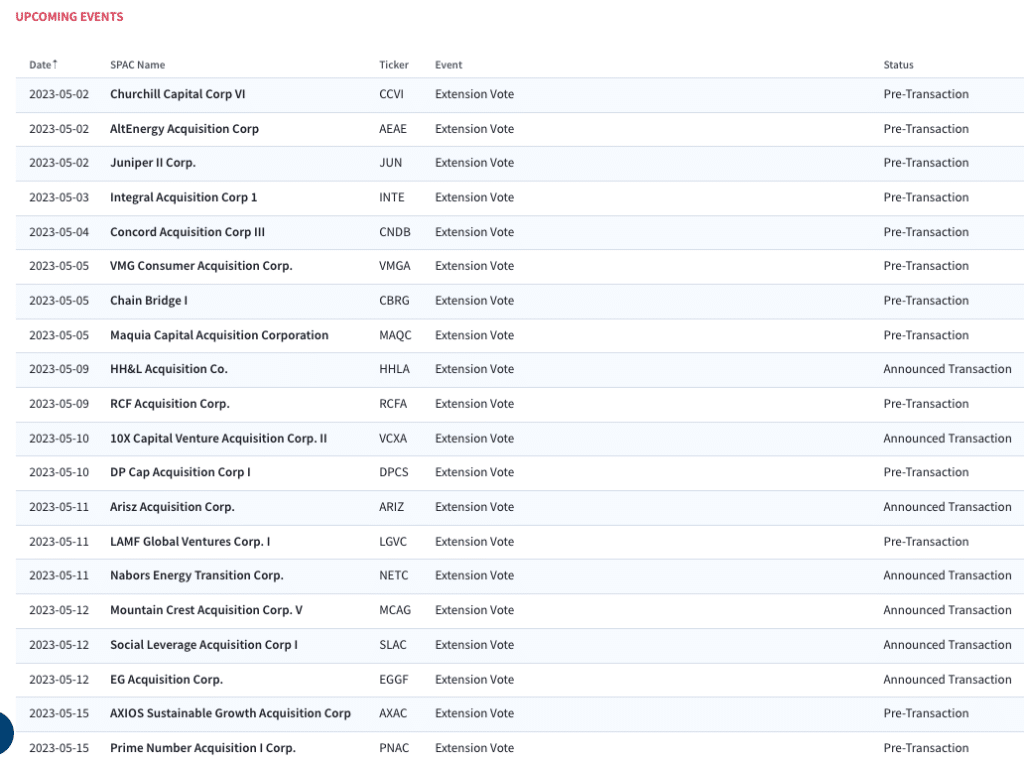Select Social Leverage Acquisition Corp I
This screenshot has height=762, width=1024.
pyautogui.click(x=204, y=644)
